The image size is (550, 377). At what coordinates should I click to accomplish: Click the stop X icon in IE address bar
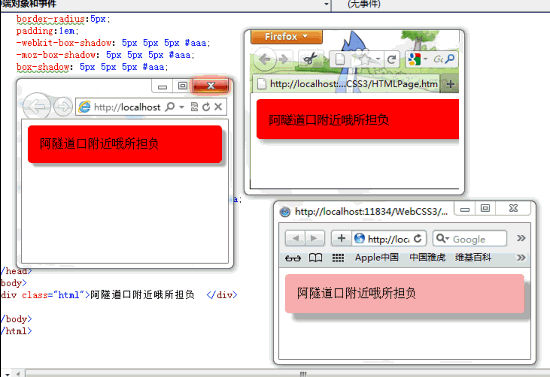(218, 107)
